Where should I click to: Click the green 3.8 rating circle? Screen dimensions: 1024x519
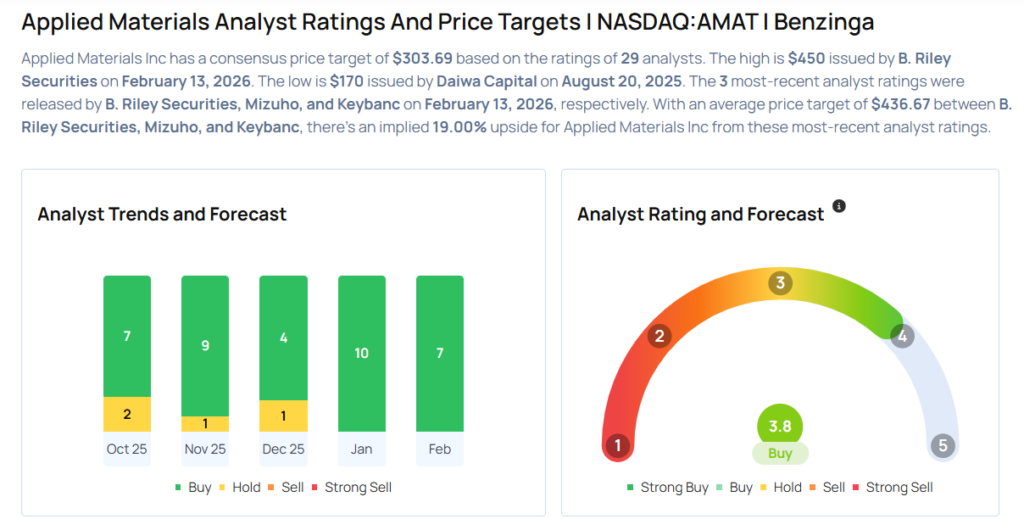point(780,426)
